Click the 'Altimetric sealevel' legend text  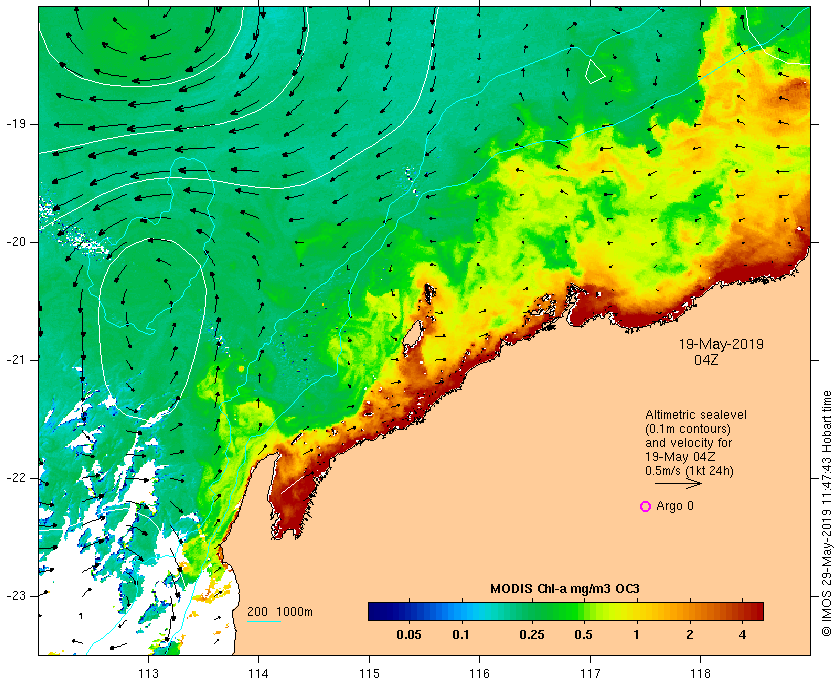coord(695,415)
